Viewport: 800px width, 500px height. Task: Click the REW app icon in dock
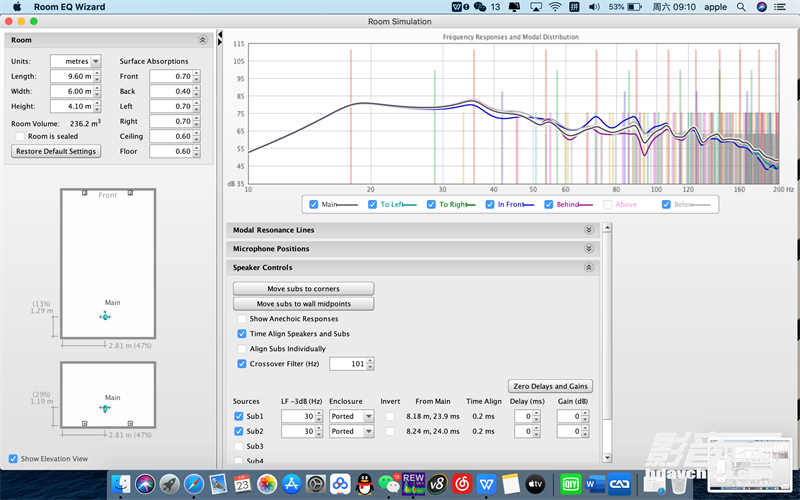[413, 484]
